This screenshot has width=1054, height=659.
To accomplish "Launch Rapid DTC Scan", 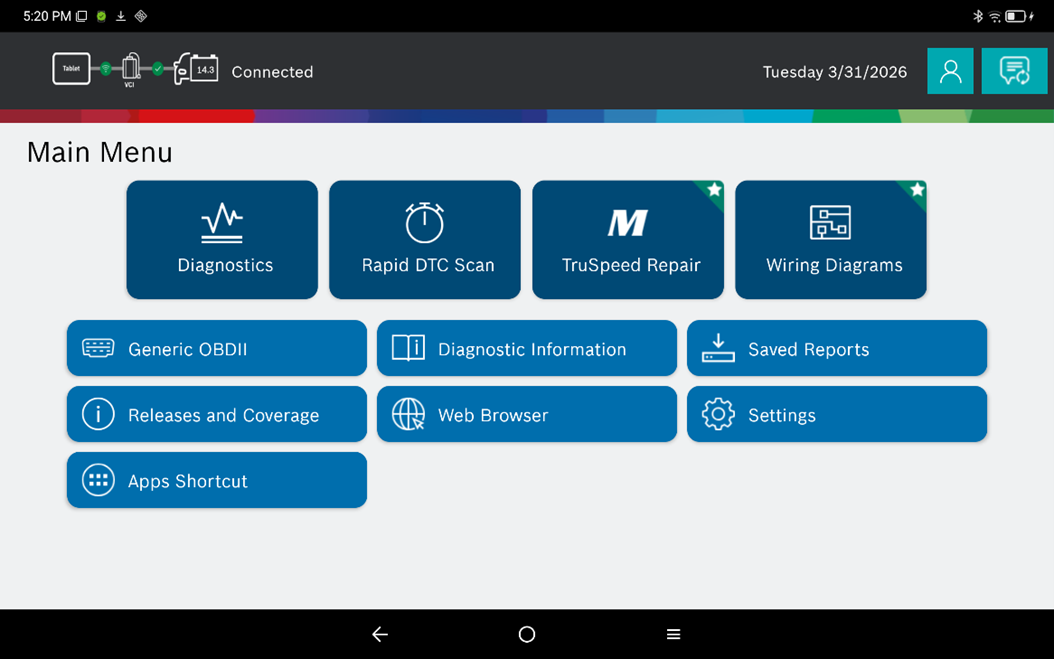I will 425,240.
